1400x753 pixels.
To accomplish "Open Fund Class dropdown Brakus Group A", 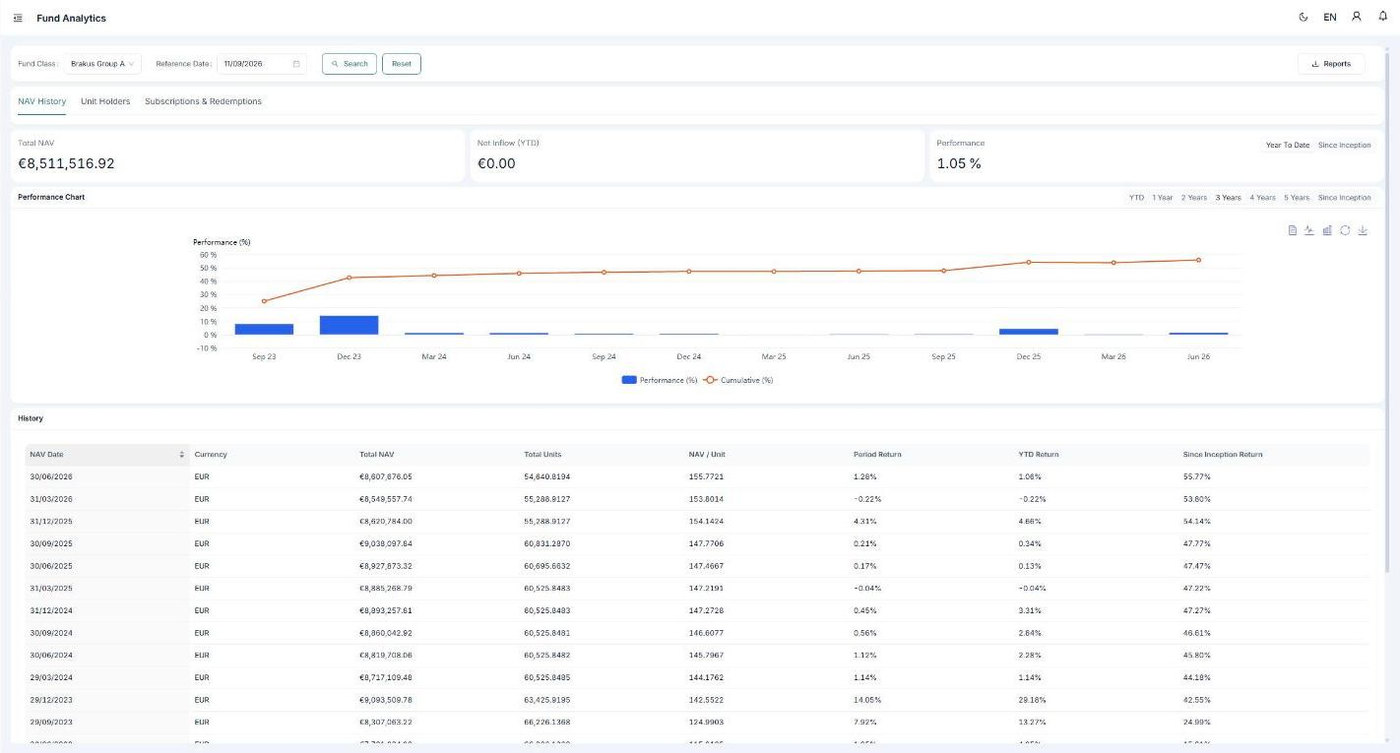I will [103, 64].
